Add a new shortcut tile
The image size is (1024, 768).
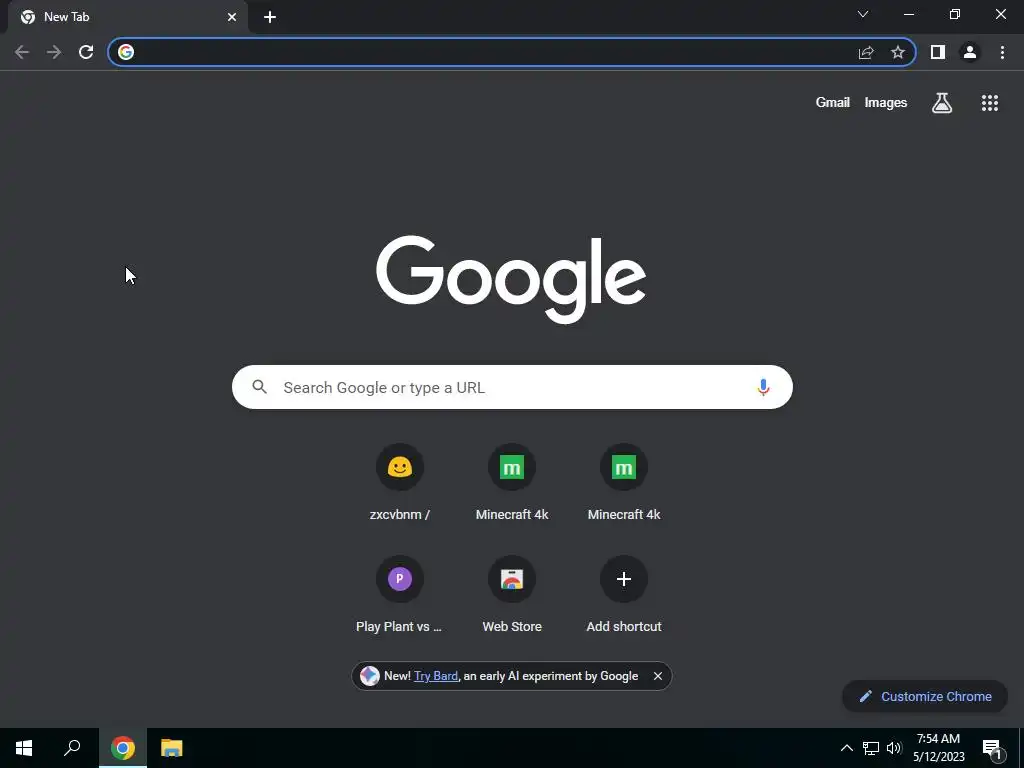(x=624, y=596)
